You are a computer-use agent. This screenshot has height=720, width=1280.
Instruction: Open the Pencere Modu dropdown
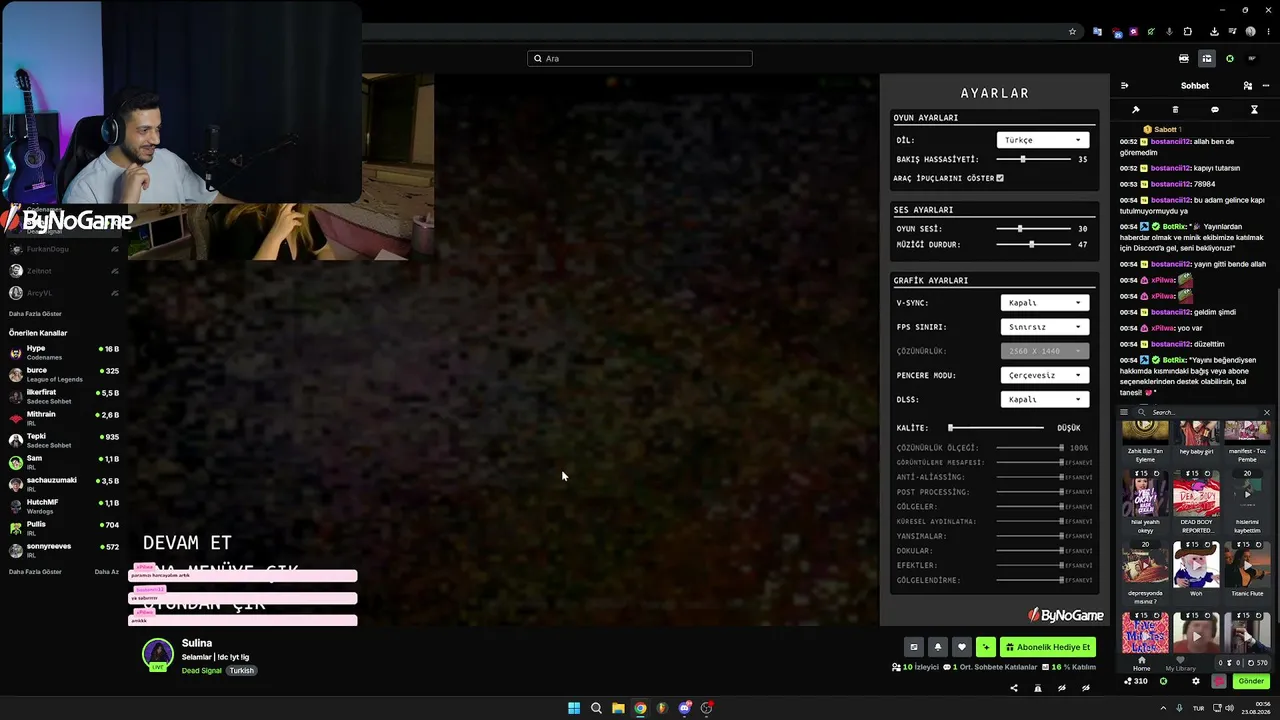[1044, 375]
